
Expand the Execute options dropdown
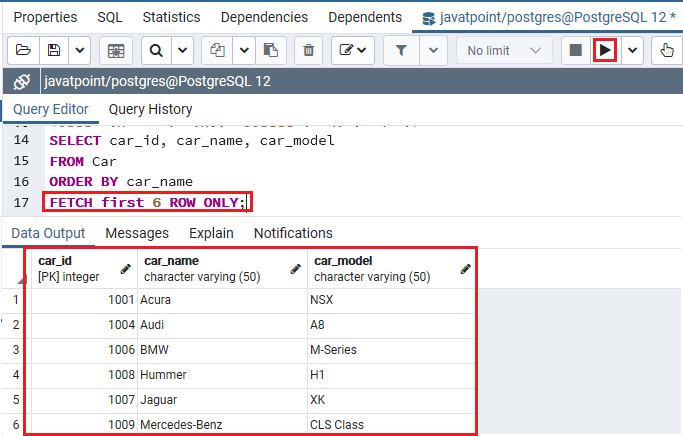click(x=632, y=51)
